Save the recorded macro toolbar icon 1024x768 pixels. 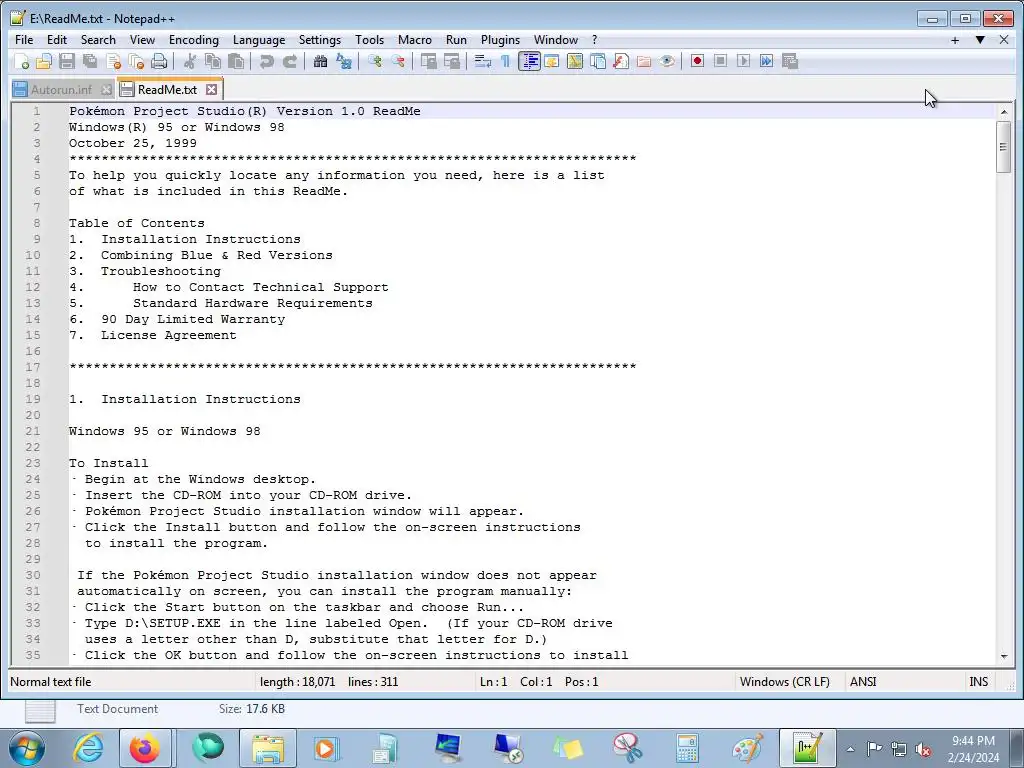click(x=790, y=61)
